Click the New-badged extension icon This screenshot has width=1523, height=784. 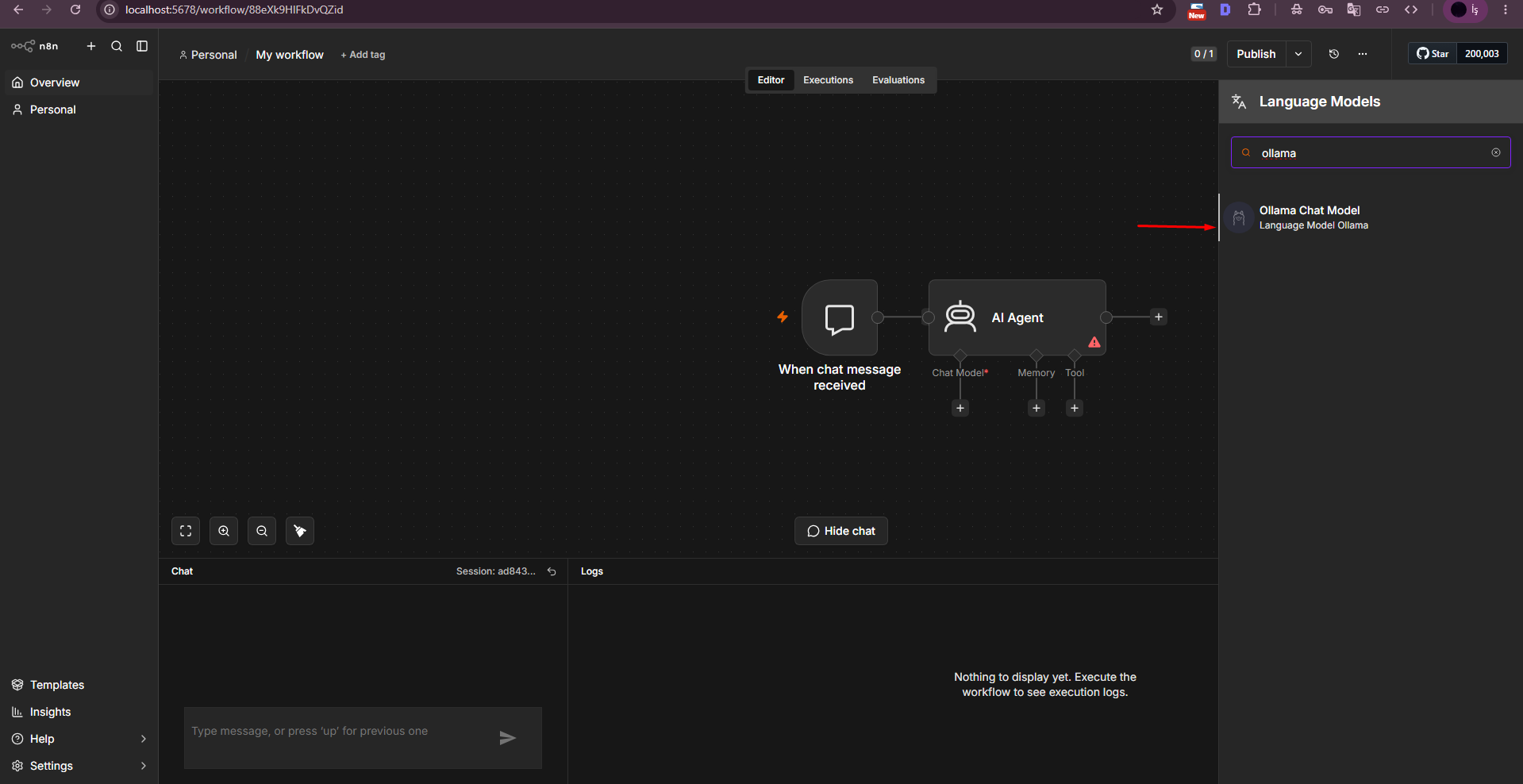click(1197, 10)
